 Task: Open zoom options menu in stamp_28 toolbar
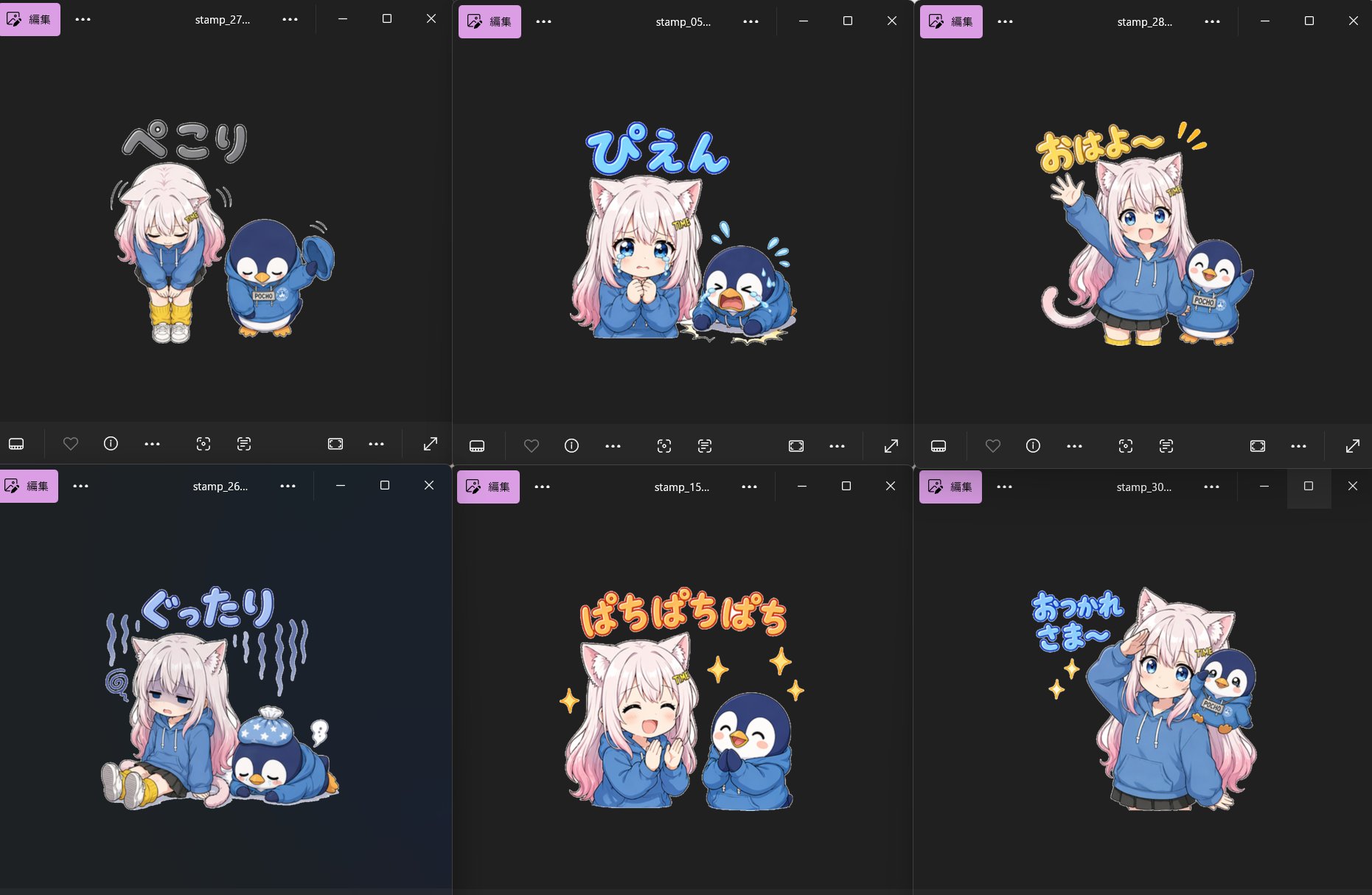pos(1298,446)
